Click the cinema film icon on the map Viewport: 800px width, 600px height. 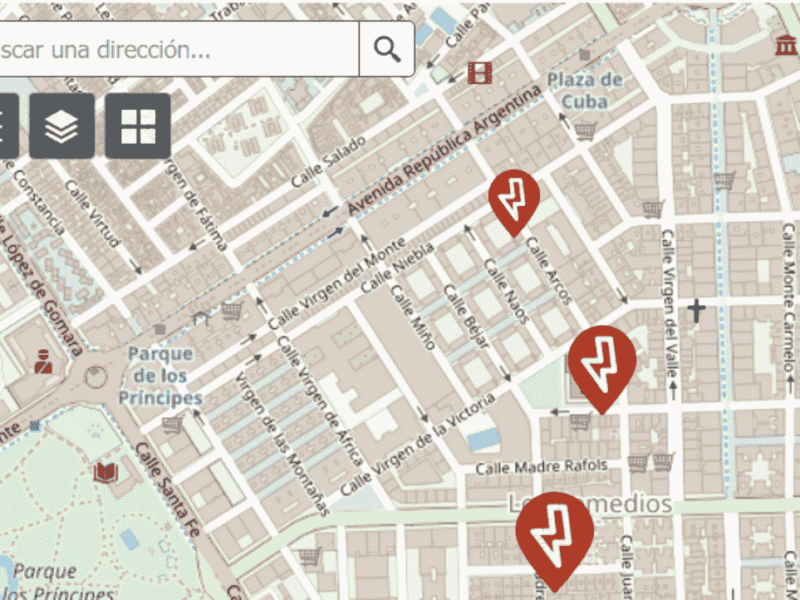pos(480,72)
